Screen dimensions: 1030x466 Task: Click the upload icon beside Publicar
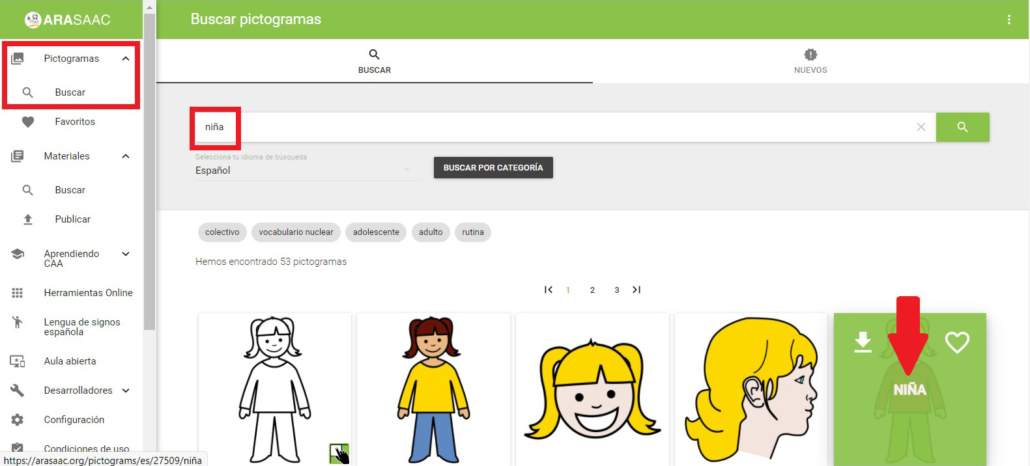click(28, 220)
